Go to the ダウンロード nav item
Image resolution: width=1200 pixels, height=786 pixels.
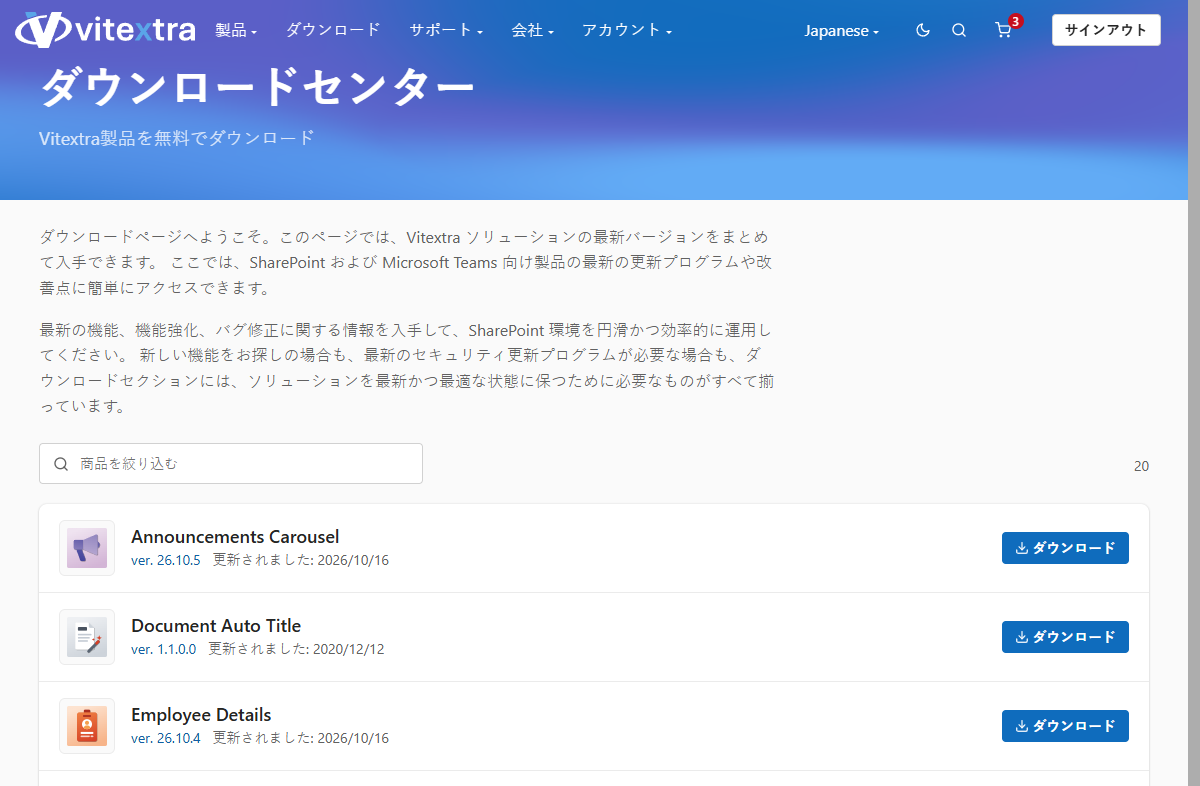[333, 30]
